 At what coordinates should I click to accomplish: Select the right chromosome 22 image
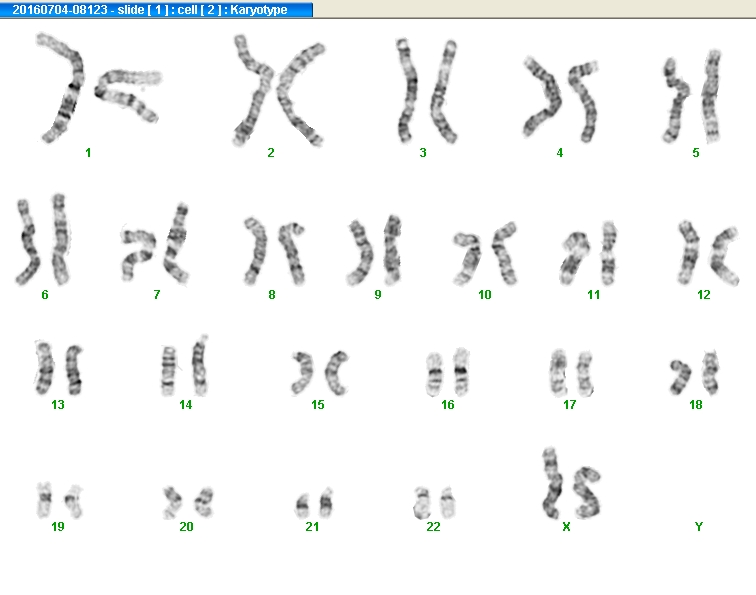[448, 502]
